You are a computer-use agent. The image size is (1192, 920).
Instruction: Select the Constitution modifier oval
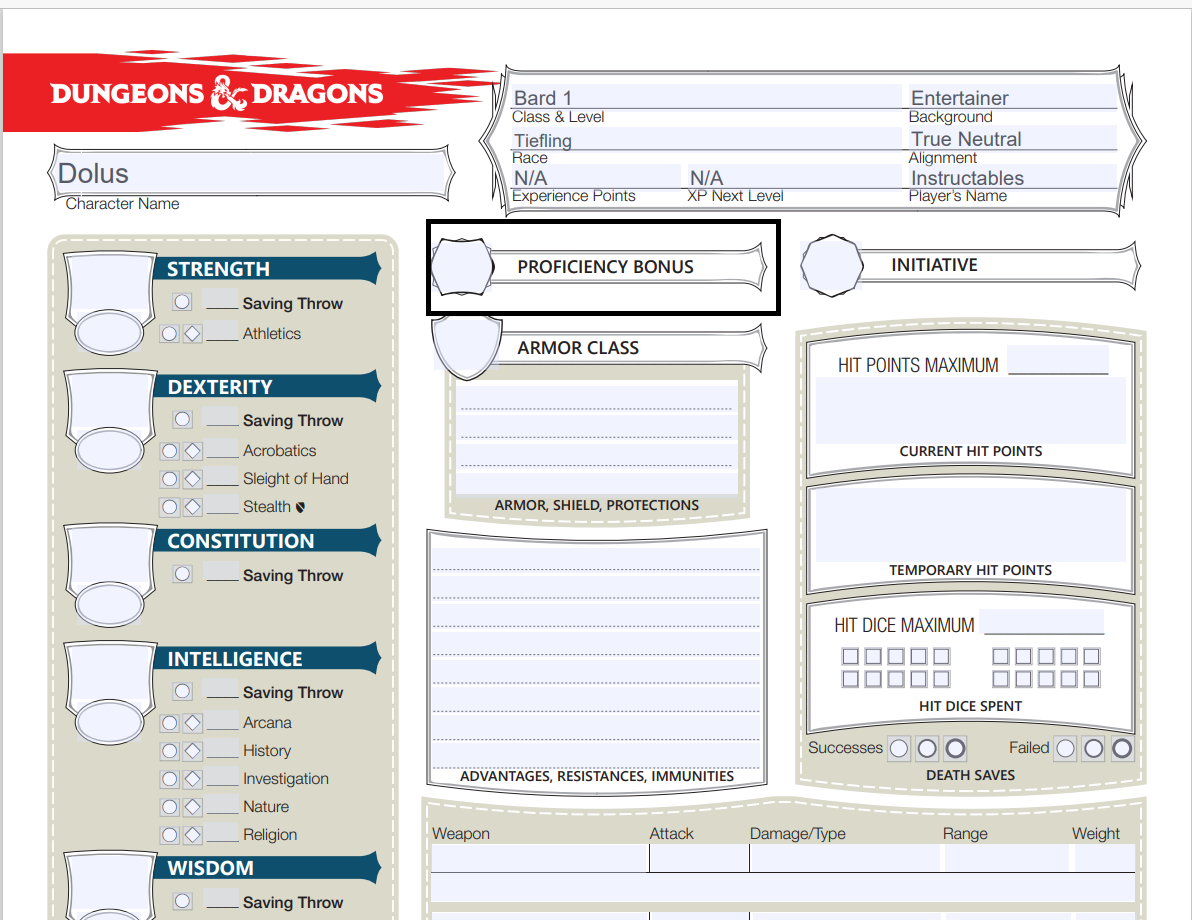tap(109, 604)
